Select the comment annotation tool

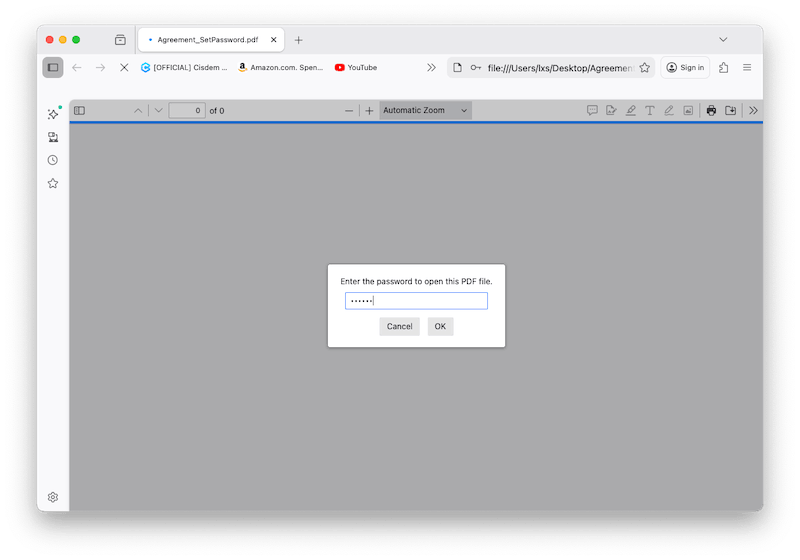coord(592,111)
